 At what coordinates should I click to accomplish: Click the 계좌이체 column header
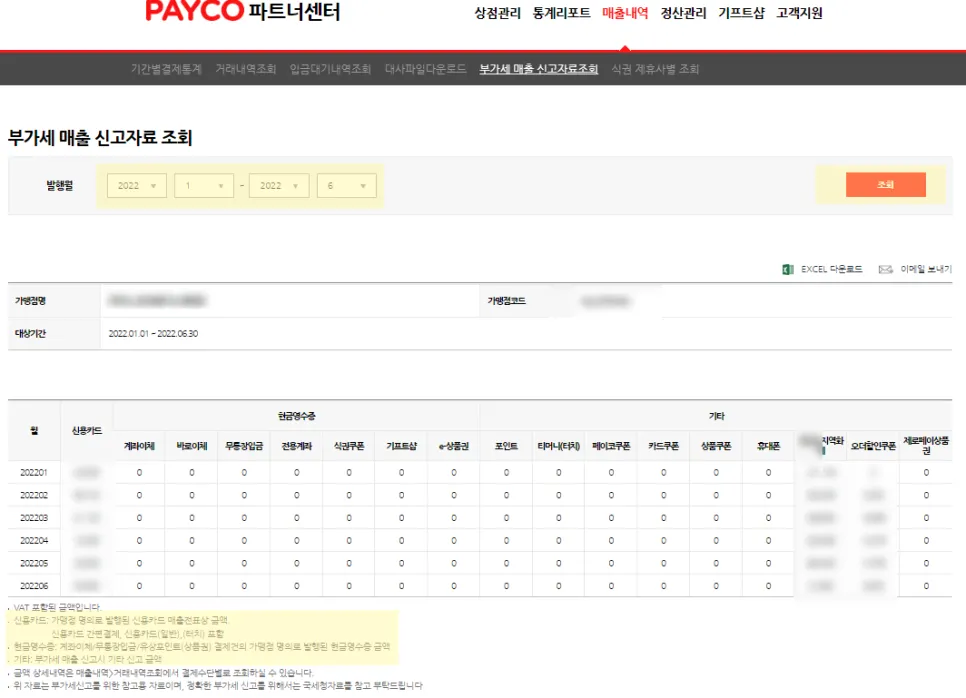(x=139, y=446)
